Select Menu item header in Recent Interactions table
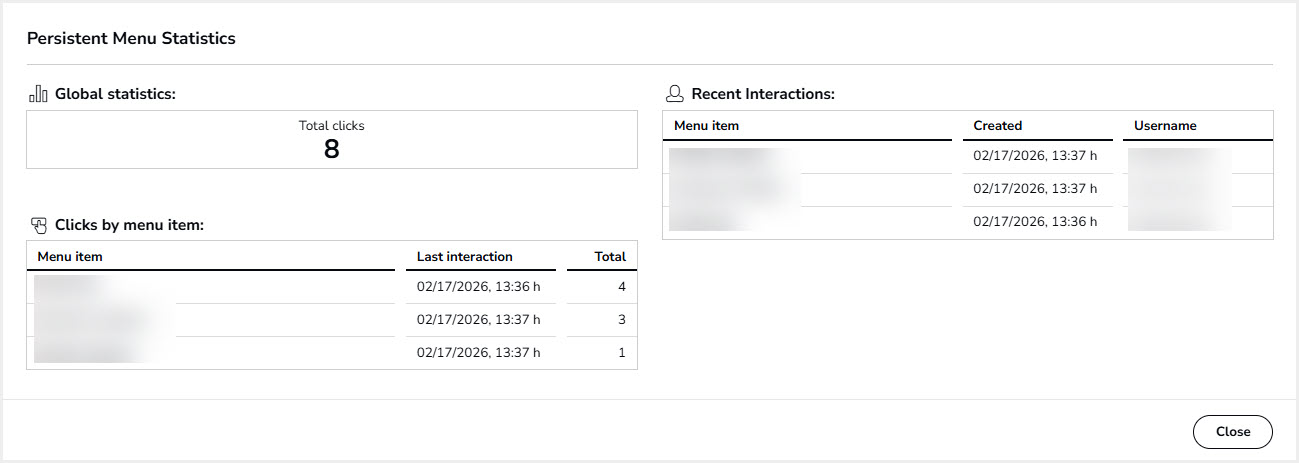 pyautogui.click(x=706, y=126)
